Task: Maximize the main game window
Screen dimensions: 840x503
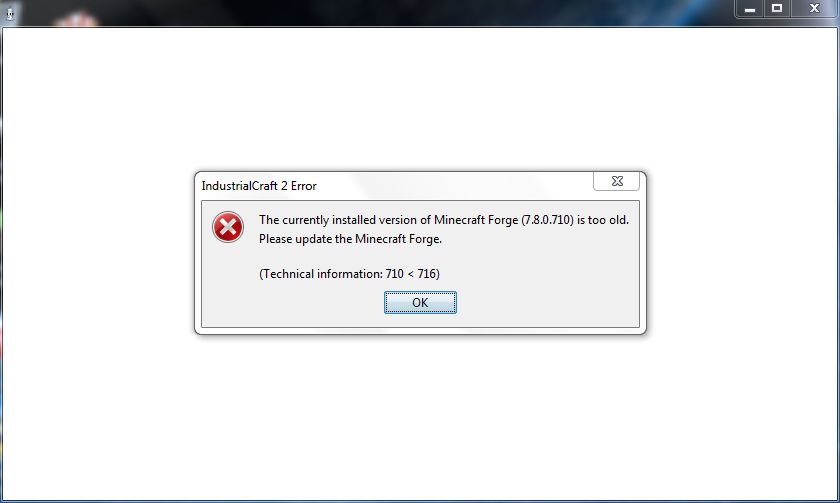Action: click(x=777, y=9)
